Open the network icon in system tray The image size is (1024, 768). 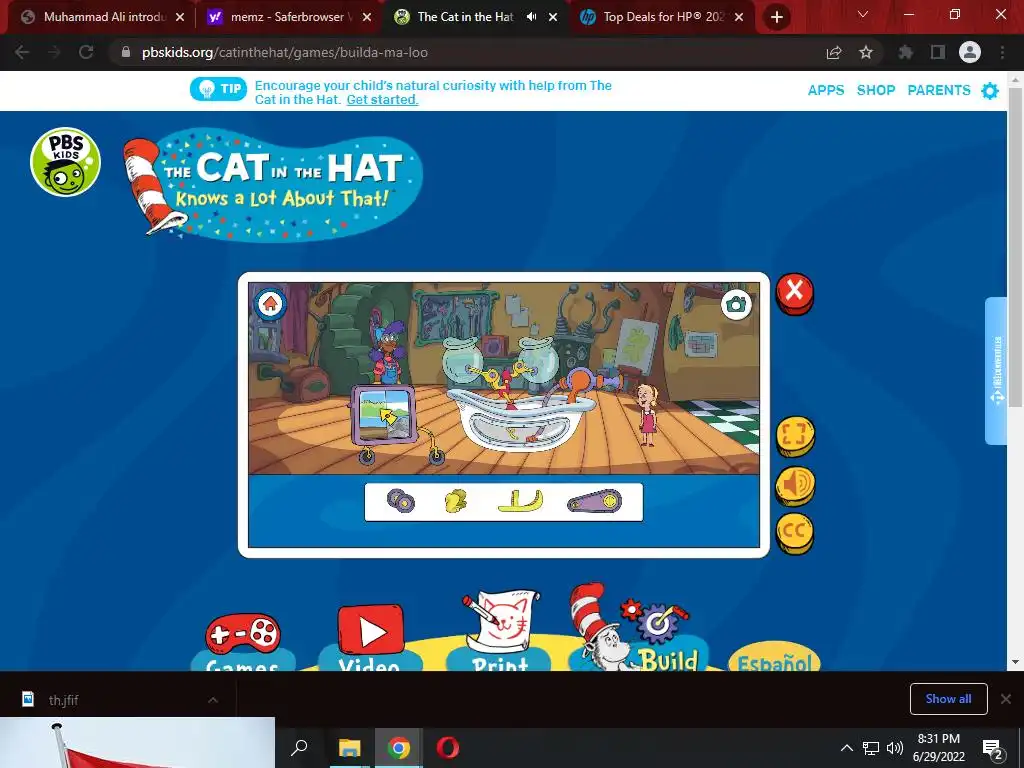[x=871, y=748]
